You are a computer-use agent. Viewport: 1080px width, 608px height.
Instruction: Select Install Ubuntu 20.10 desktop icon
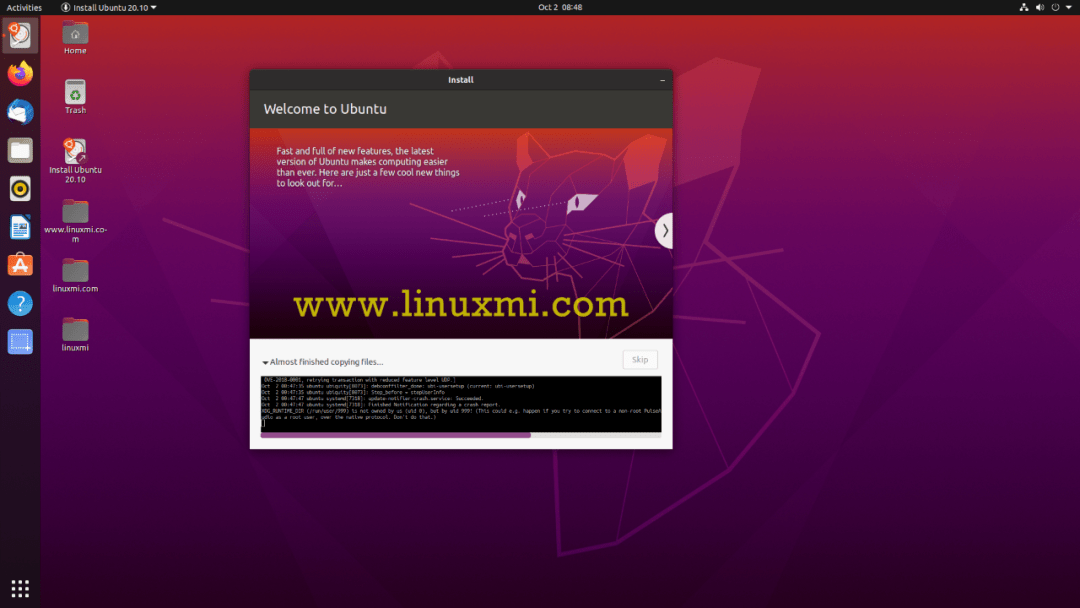(75, 161)
